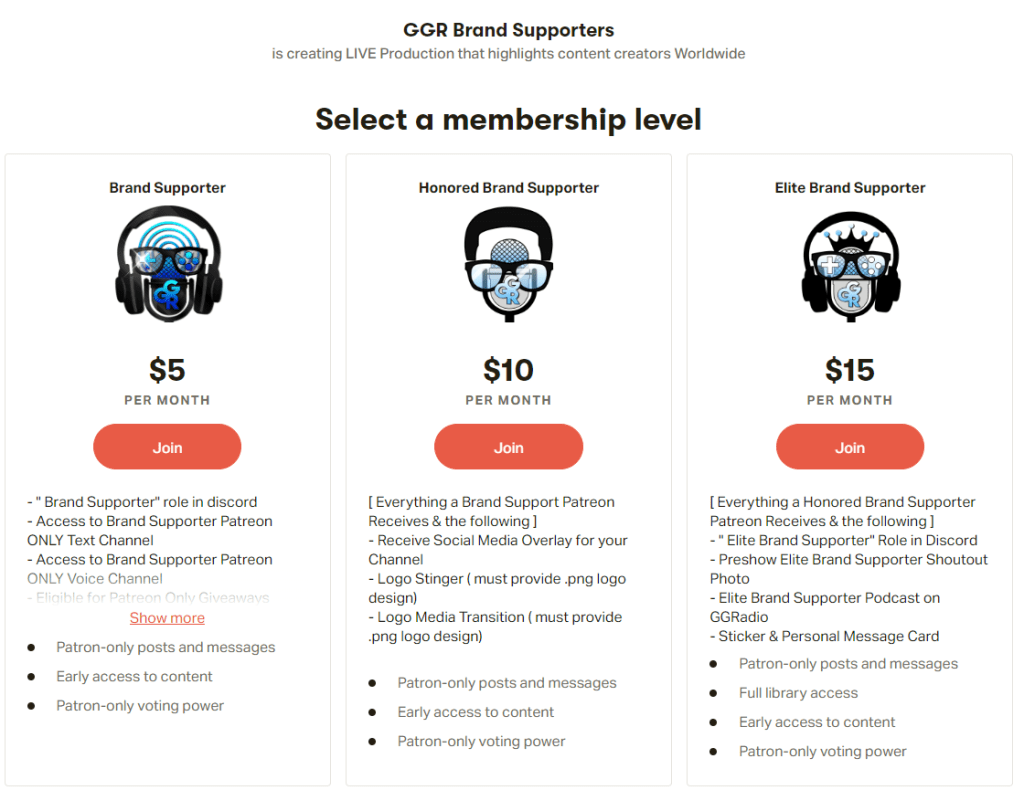This screenshot has width=1024, height=790.
Task: Click the $10 per month price
Action: point(508,371)
